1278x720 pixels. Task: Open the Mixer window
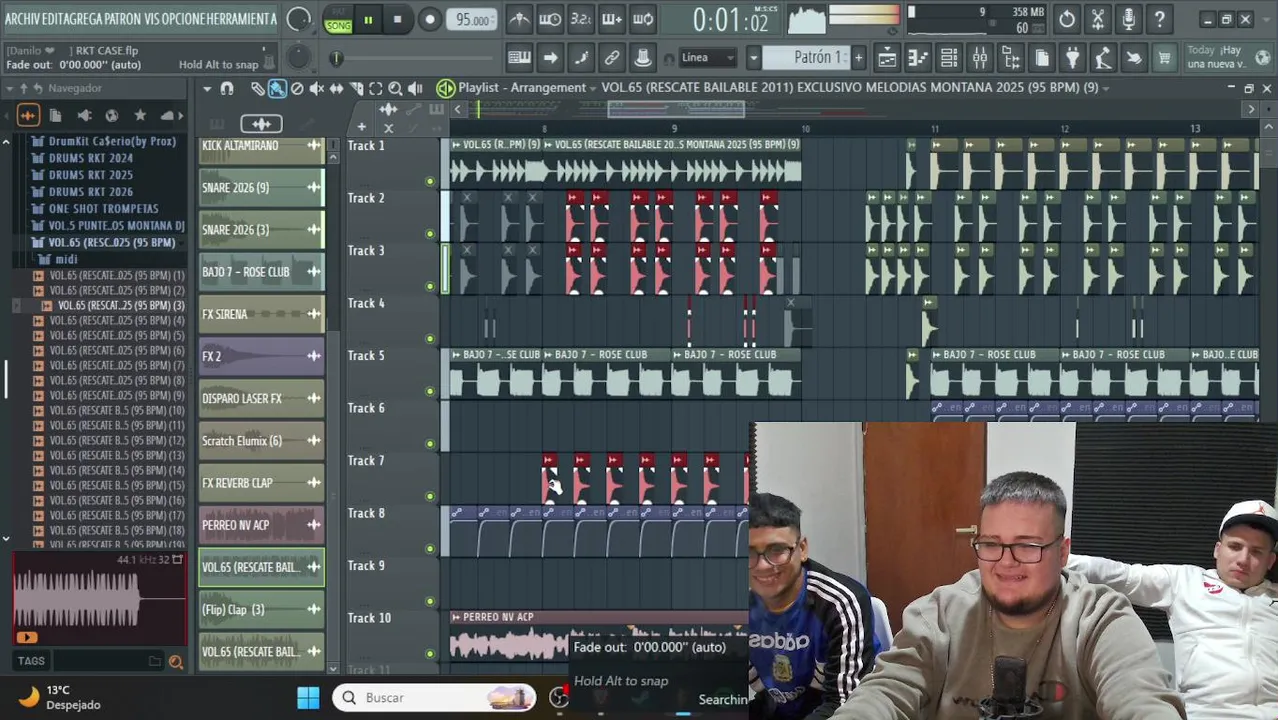(980, 58)
